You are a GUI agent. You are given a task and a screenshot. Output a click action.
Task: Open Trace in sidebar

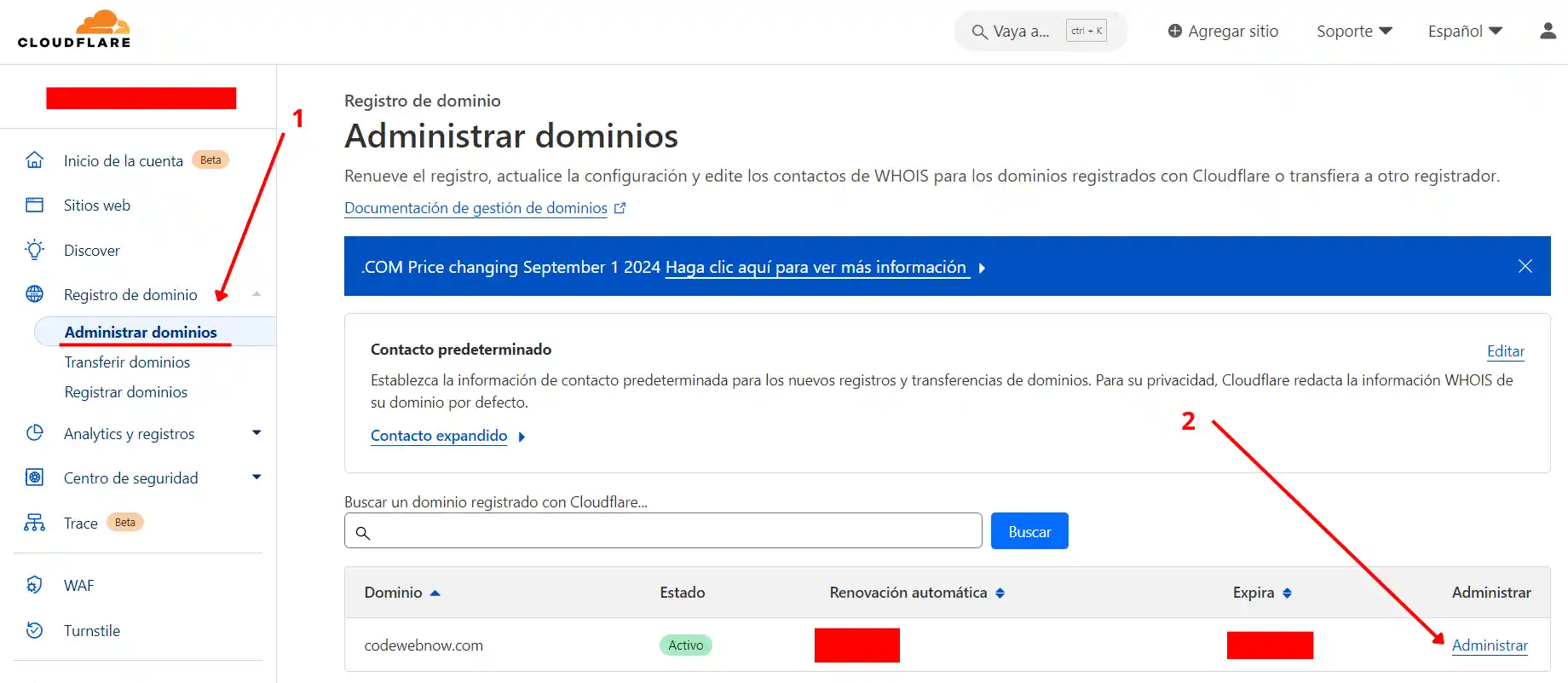(x=81, y=523)
